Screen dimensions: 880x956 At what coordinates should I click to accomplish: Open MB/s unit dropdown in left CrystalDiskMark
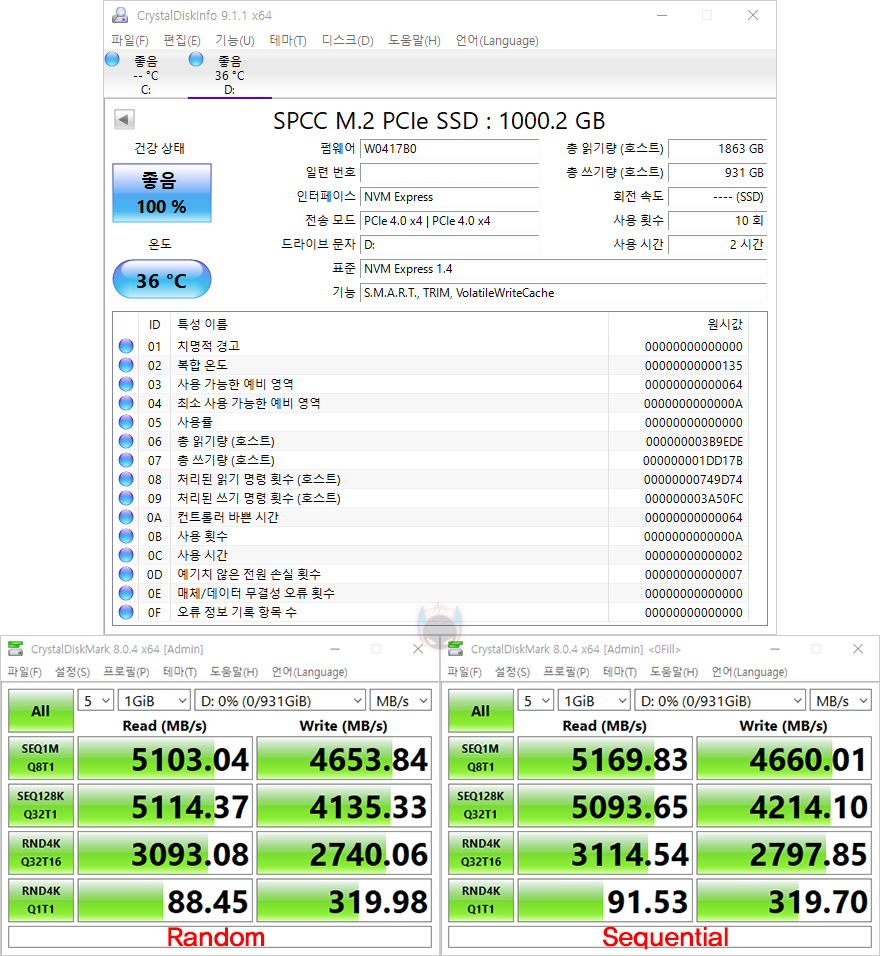[x=401, y=701]
